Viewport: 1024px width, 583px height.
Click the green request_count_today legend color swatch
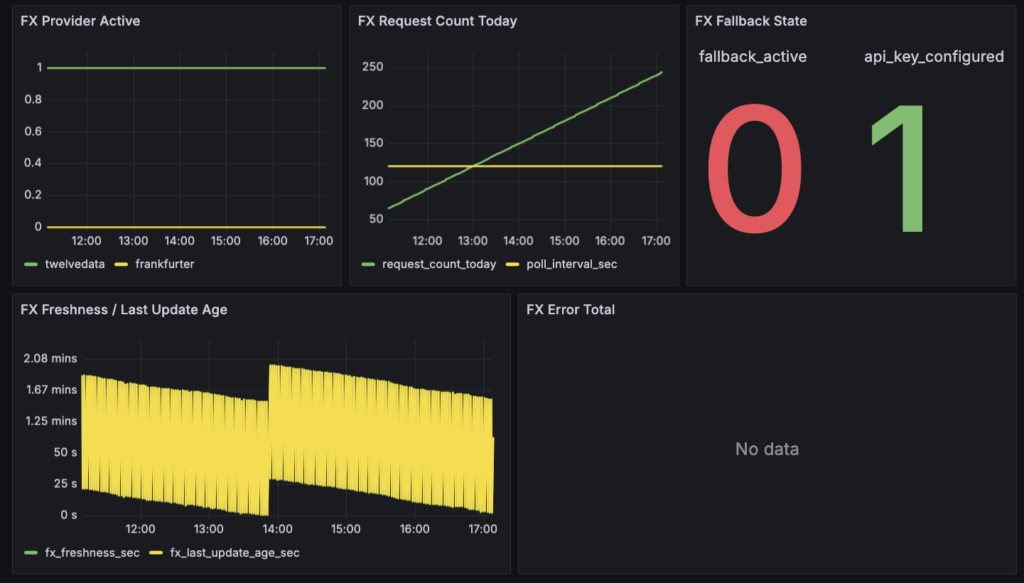[x=368, y=265]
